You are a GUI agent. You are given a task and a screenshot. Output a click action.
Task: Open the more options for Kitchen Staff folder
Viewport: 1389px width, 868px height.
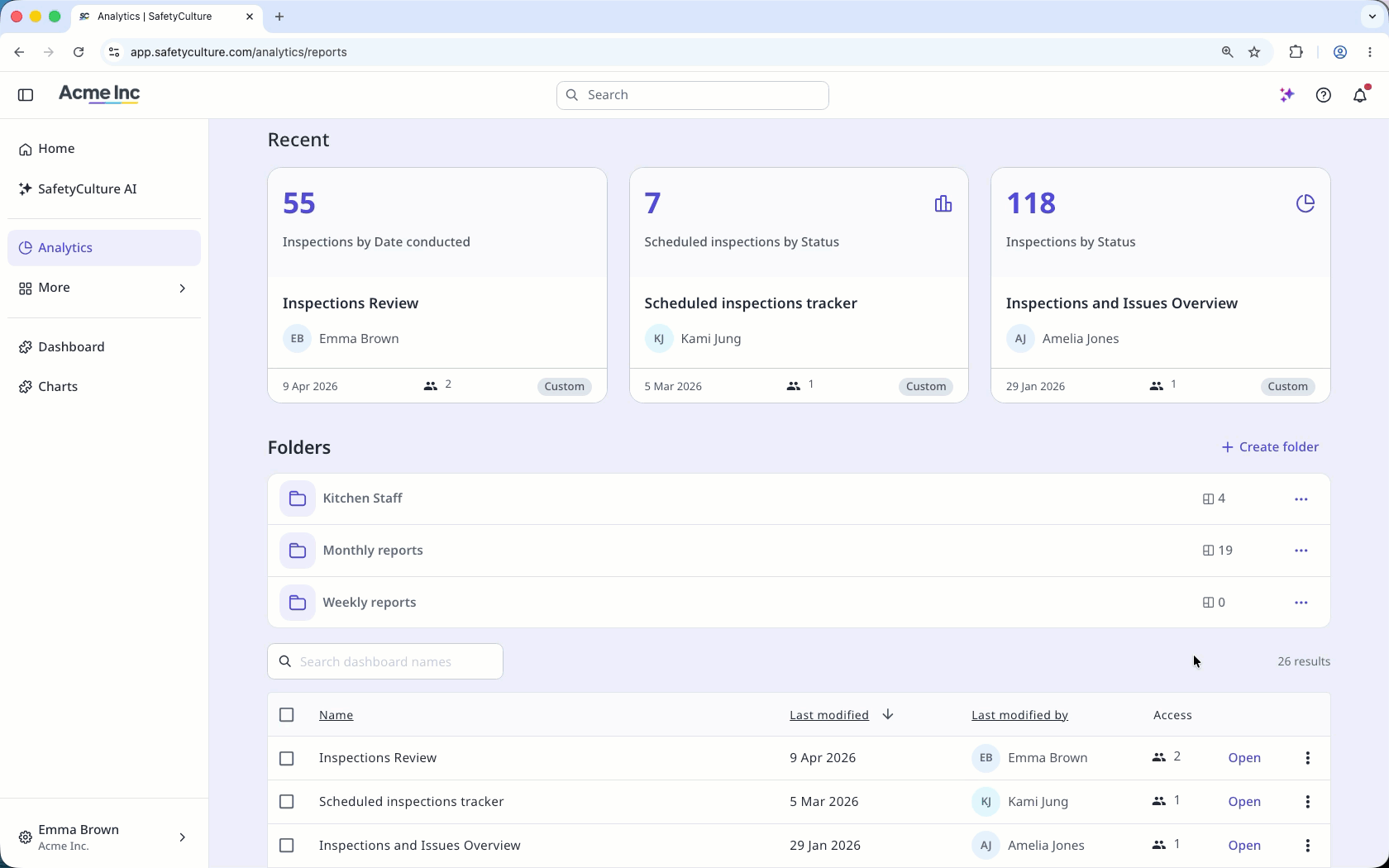click(1301, 499)
